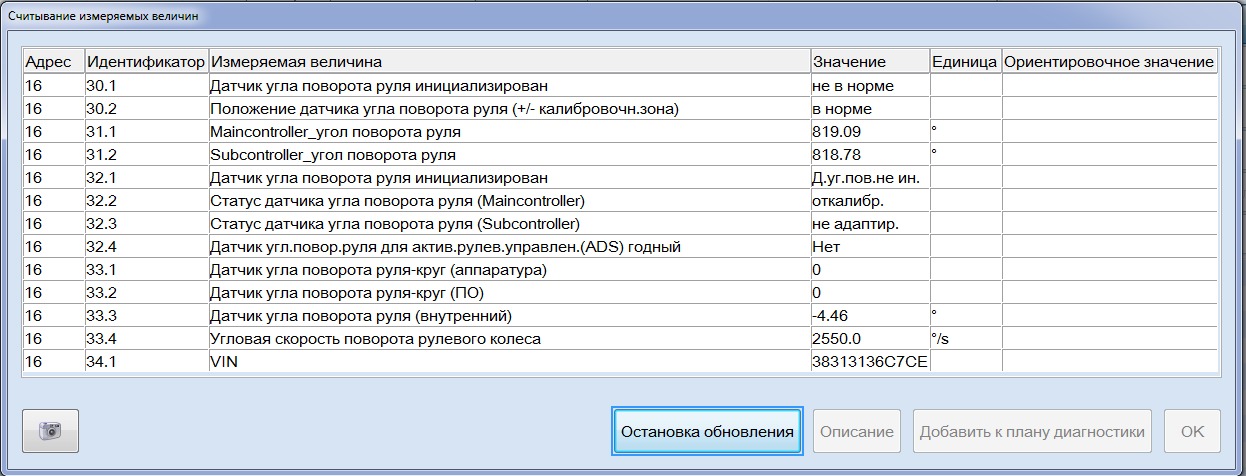
Task: Select identifier cell 33.1
Action: (x=146, y=270)
